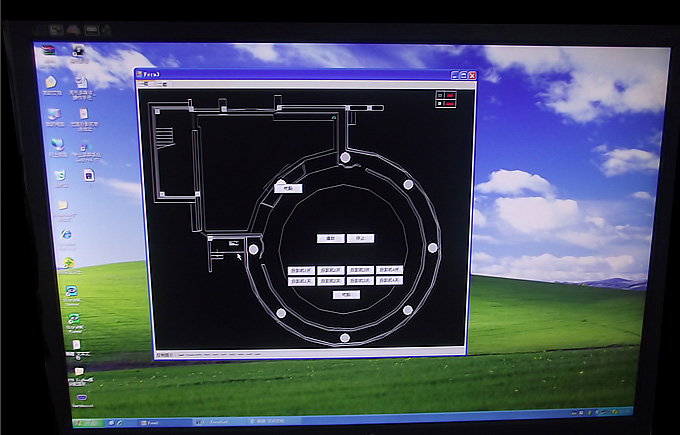Select the ring node at the lower right

[408, 310]
